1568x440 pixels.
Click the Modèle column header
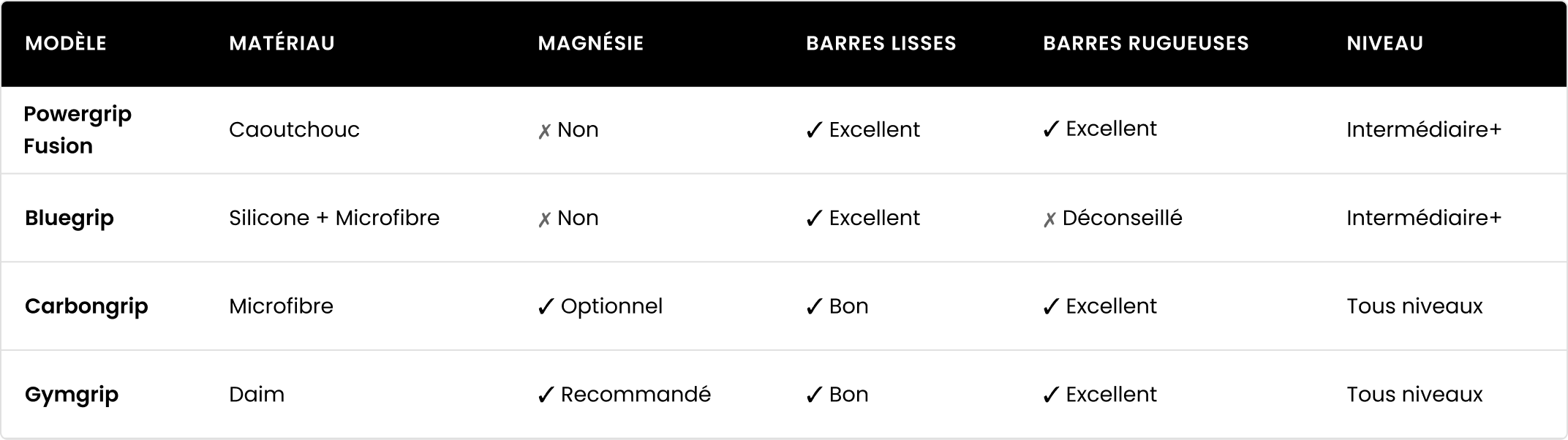click(x=66, y=43)
